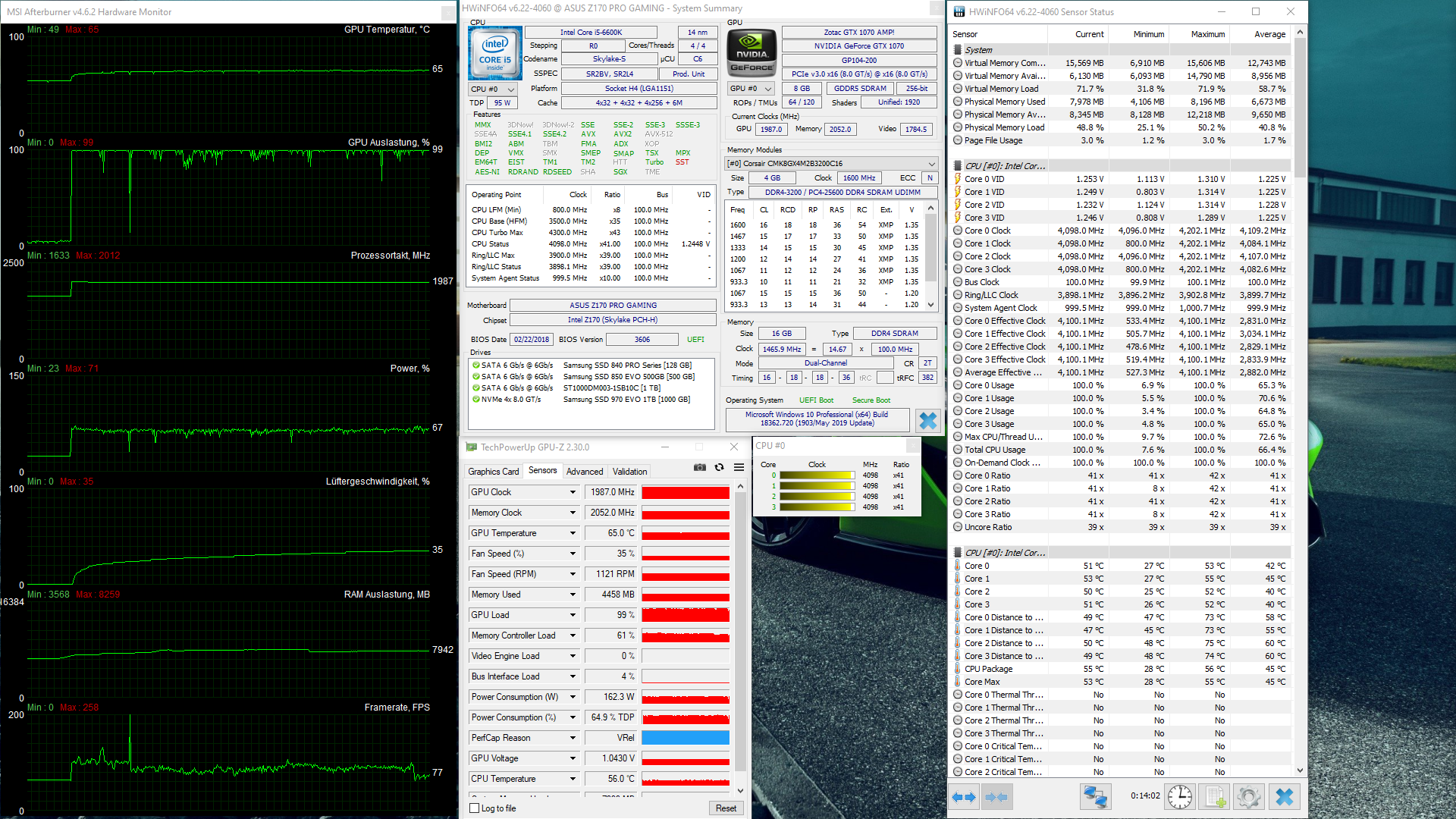This screenshot has height=819, width=1456.
Task: Click GPU-Z screenshot camera icon
Action: pyautogui.click(x=699, y=468)
